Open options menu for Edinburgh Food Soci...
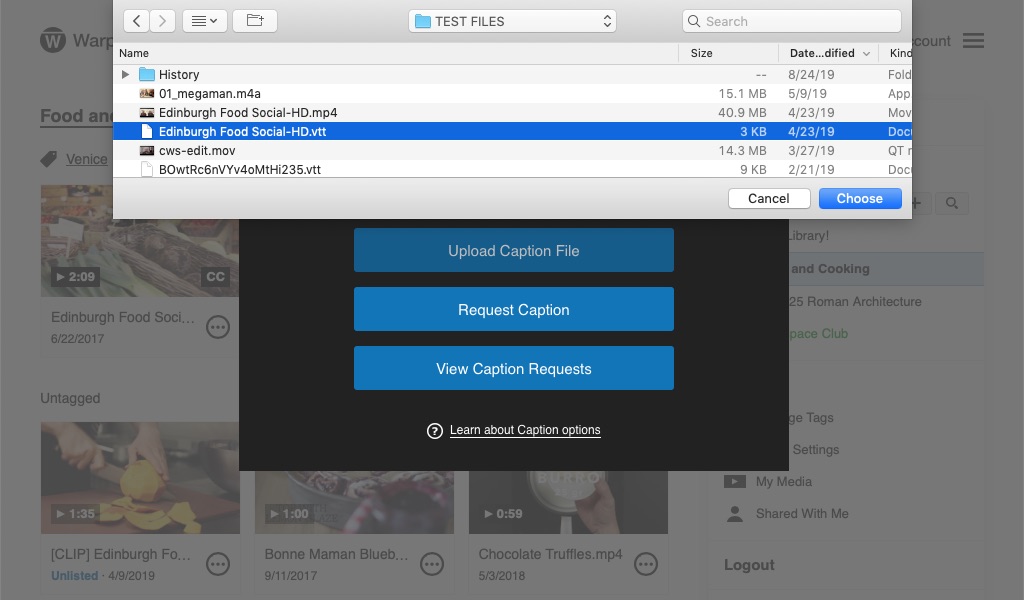The width and height of the screenshot is (1024, 600). point(217,326)
